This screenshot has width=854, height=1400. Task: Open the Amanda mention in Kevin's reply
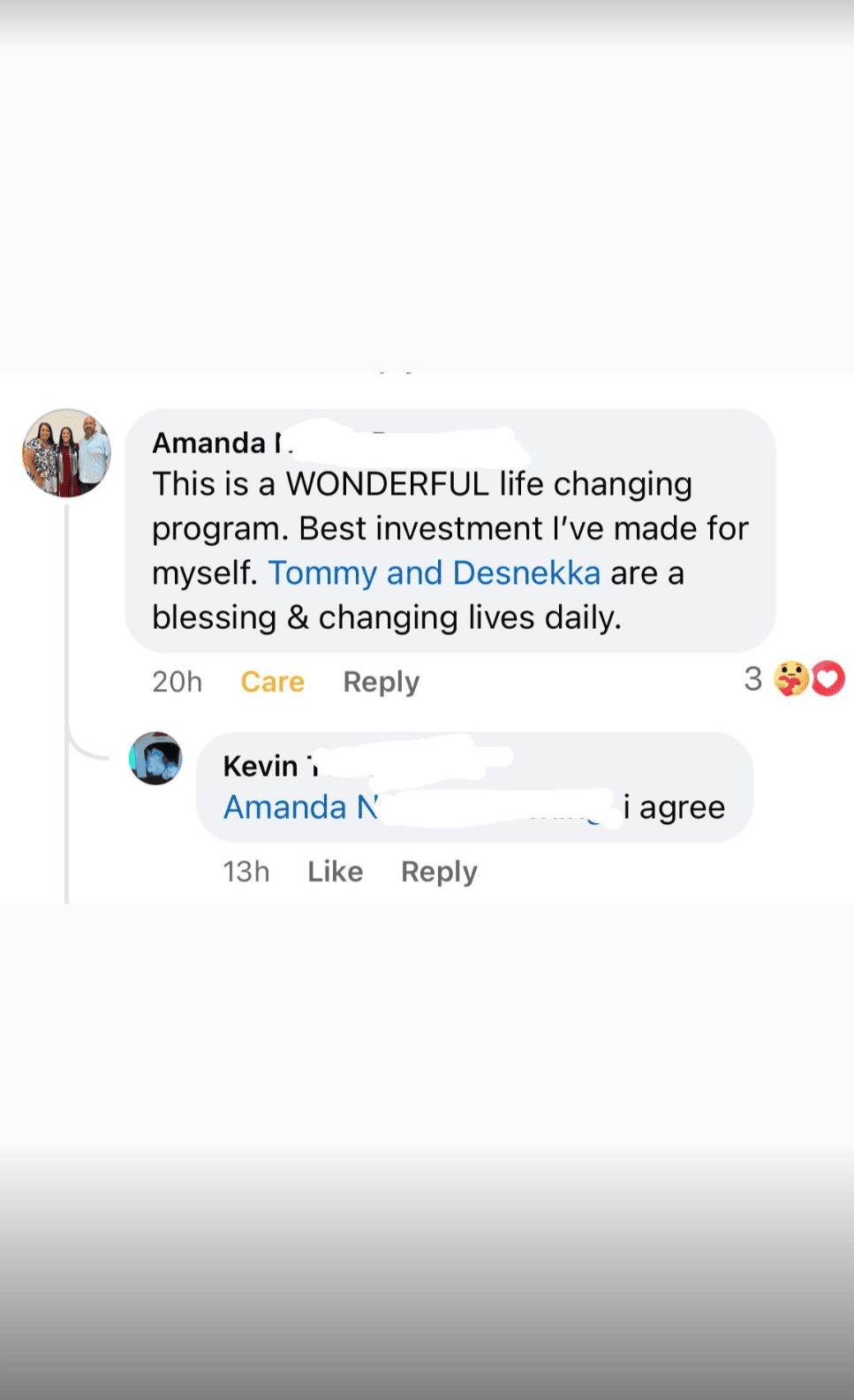tap(300, 807)
